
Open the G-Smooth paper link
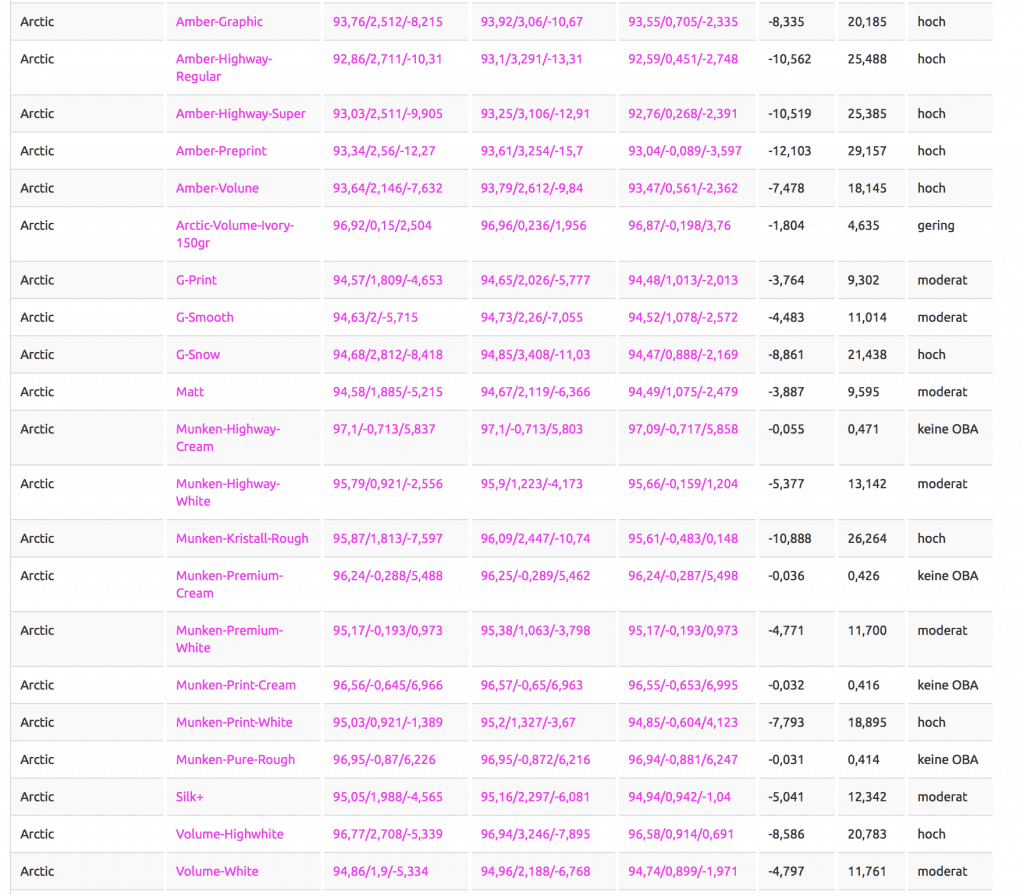(x=204, y=317)
